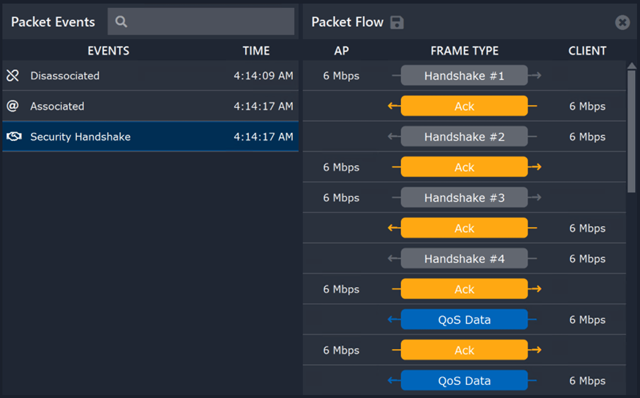Select the Security Handshake event row
The image size is (640, 398).
(x=150, y=136)
